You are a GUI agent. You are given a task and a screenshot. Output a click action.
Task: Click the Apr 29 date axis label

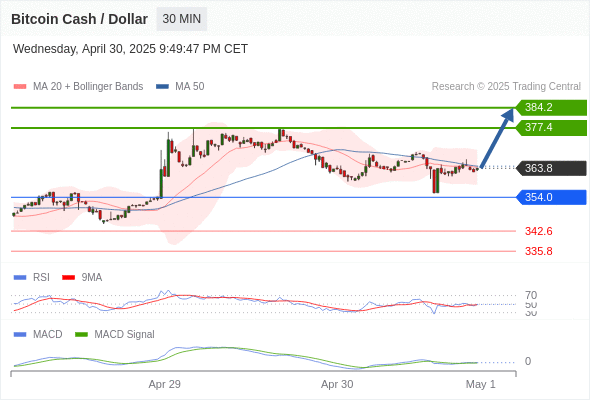point(164,384)
